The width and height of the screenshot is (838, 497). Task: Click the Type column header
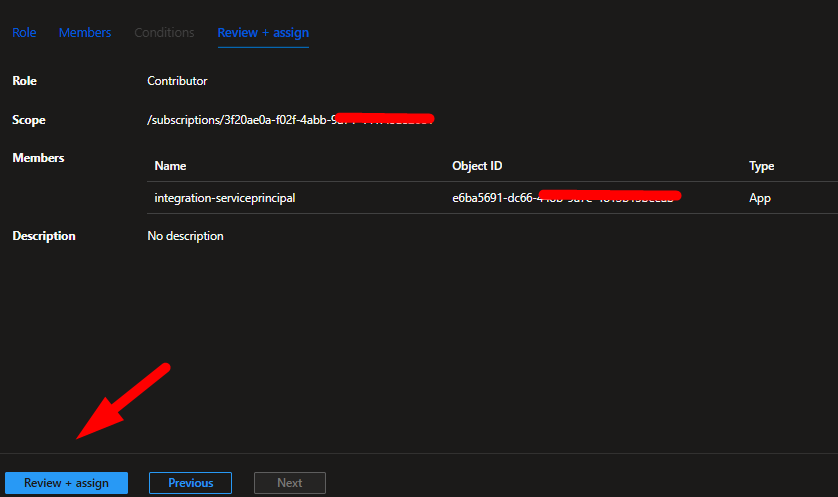pyautogui.click(x=762, y=166)
